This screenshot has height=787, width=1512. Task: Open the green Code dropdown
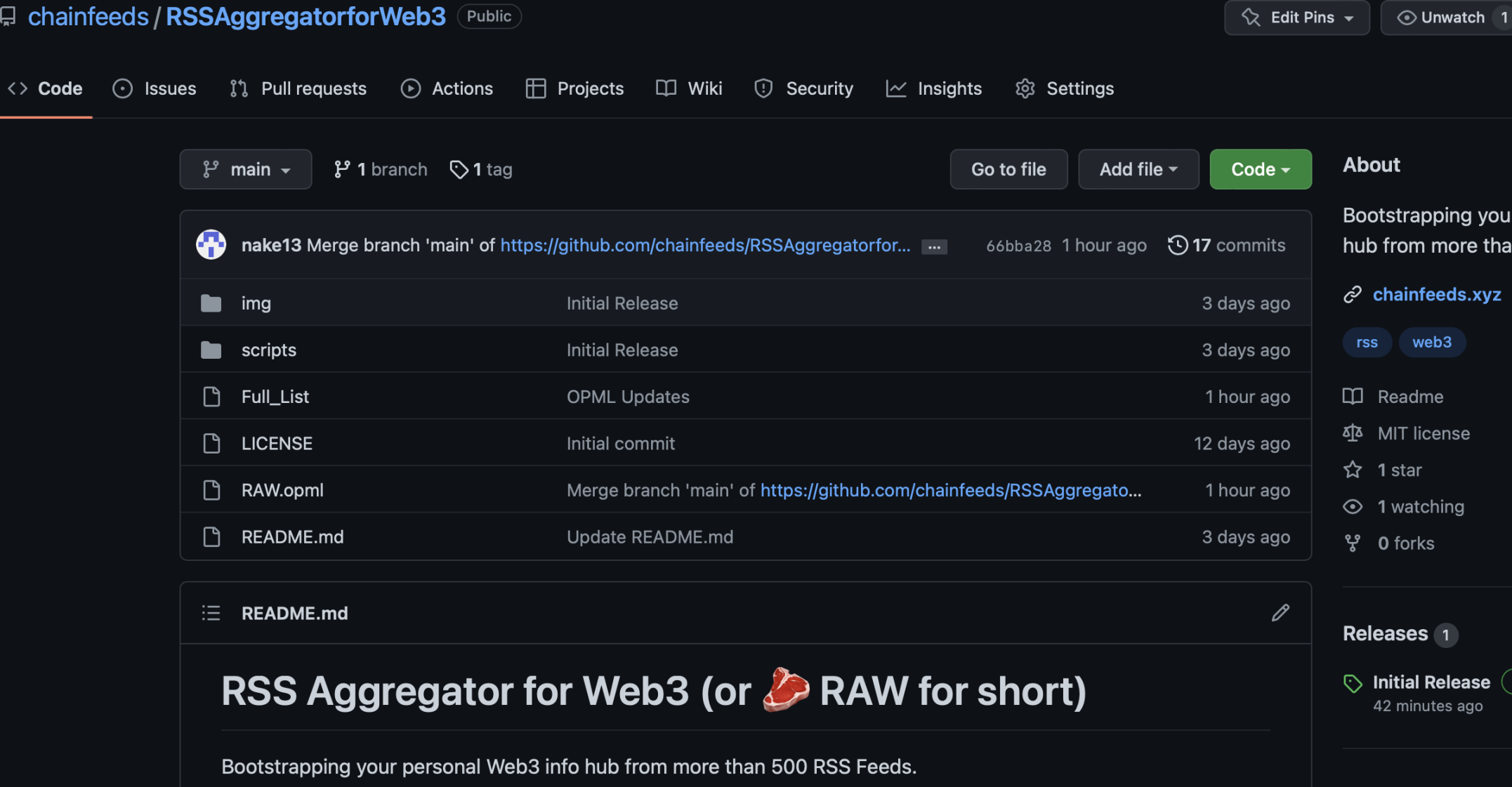(x=1261, y=169)
